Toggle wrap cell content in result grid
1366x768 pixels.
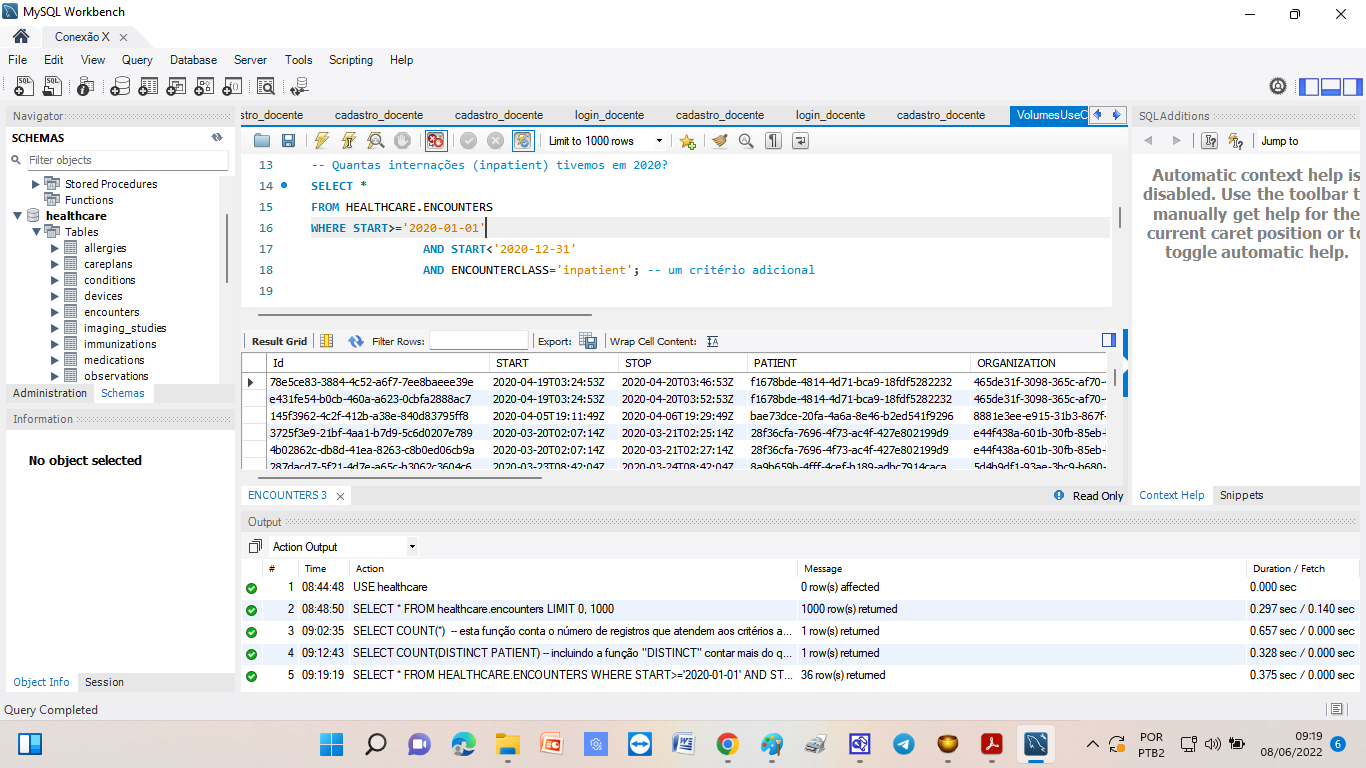tap(712, 341)
